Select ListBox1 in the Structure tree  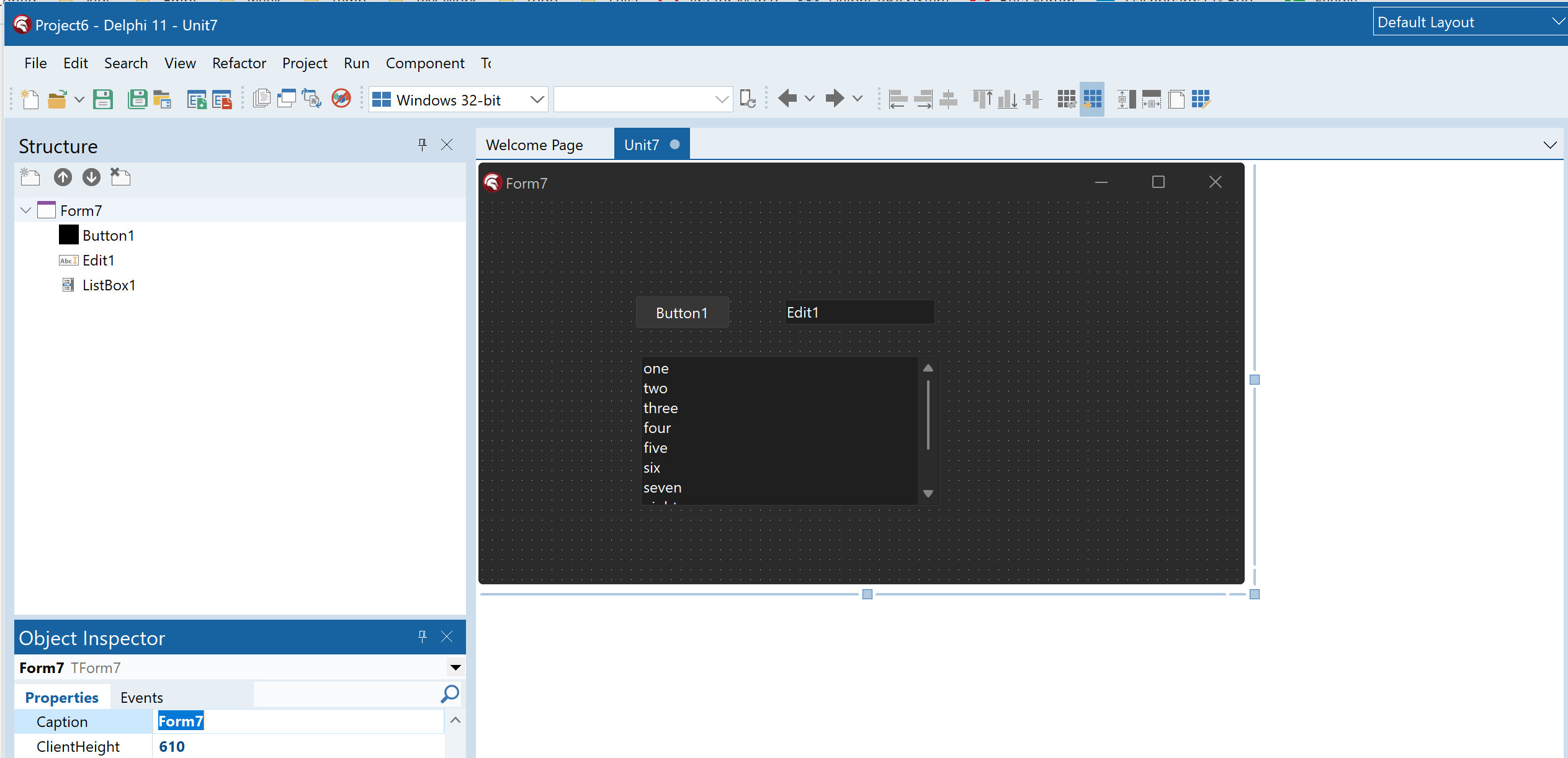point(109,285)
